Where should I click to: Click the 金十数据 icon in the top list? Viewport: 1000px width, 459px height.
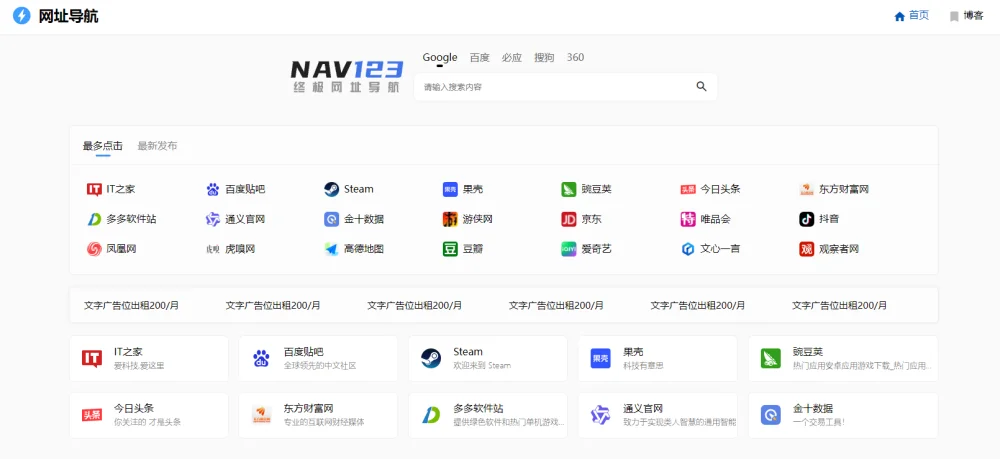point(332,219)
